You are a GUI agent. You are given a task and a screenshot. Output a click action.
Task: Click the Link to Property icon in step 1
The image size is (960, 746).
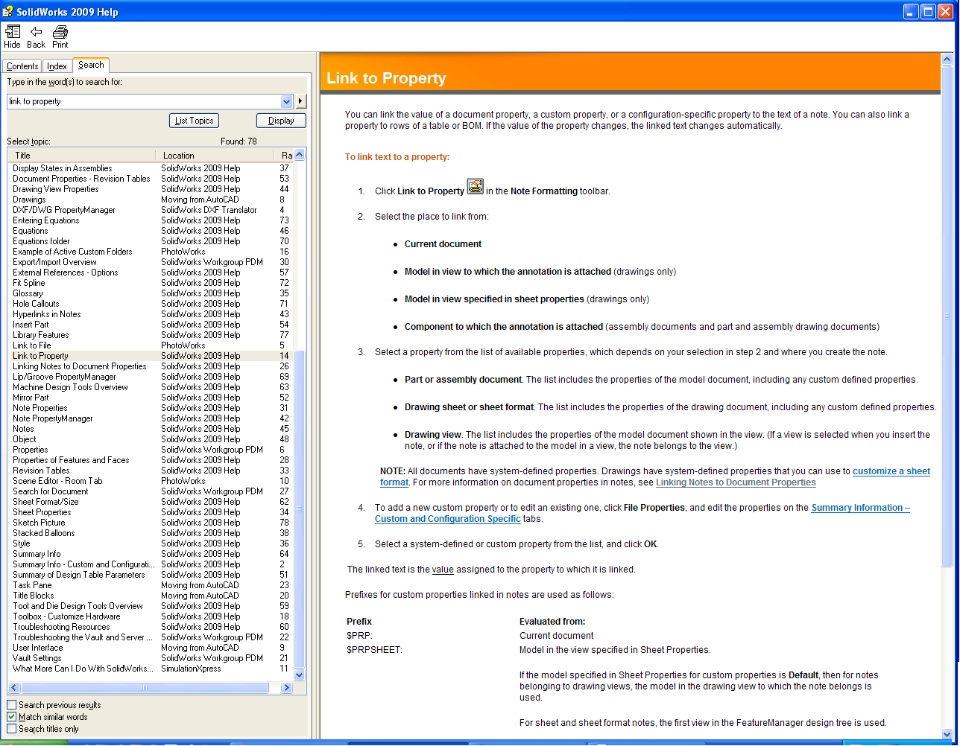point(475,186)
